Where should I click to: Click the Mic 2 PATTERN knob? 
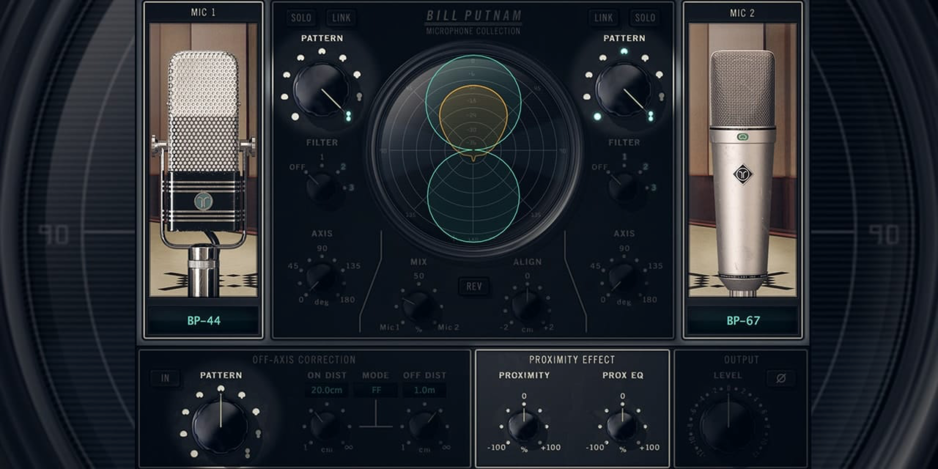tap(623, 90)
